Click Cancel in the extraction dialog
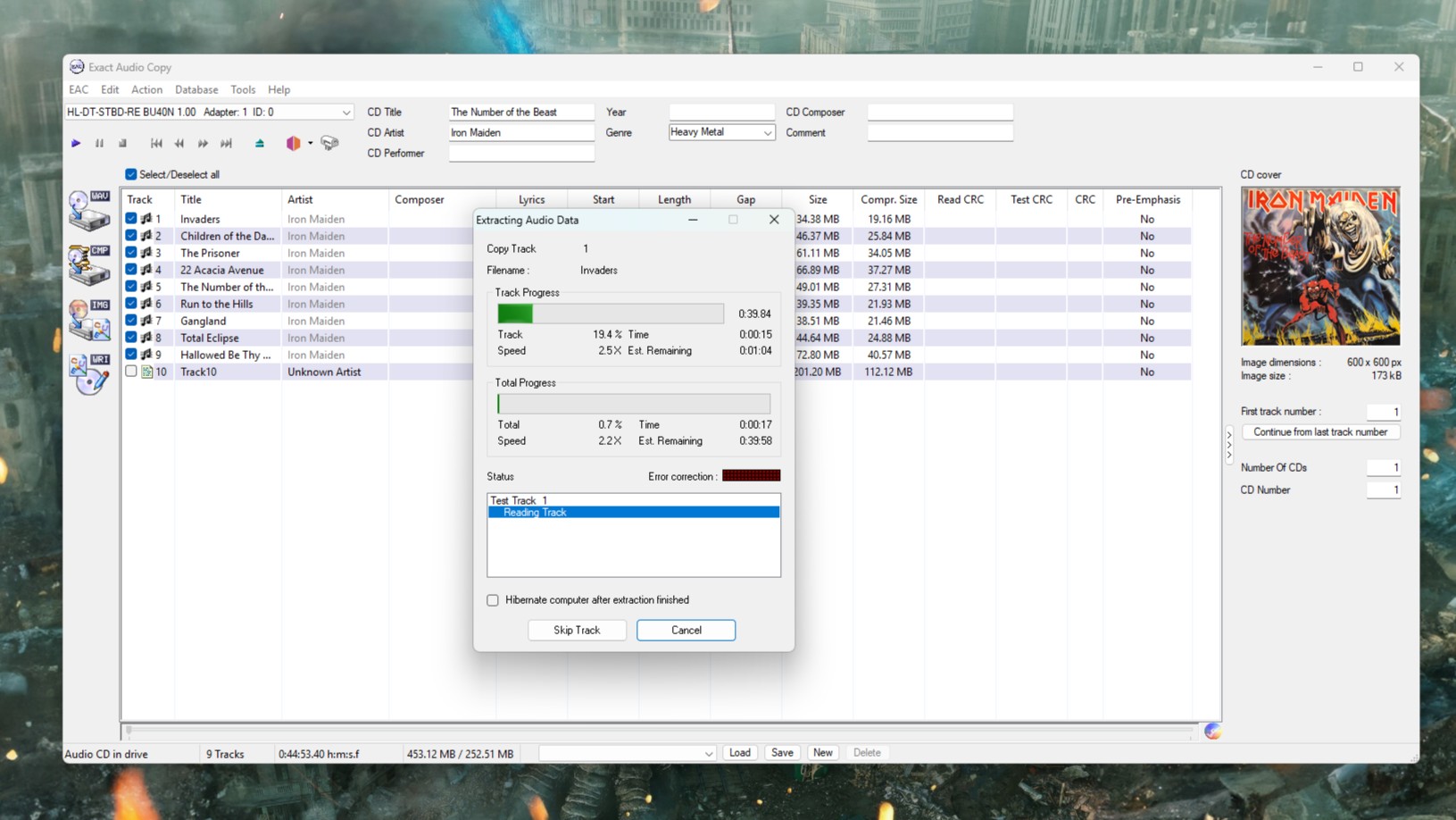 pos(686,630)
